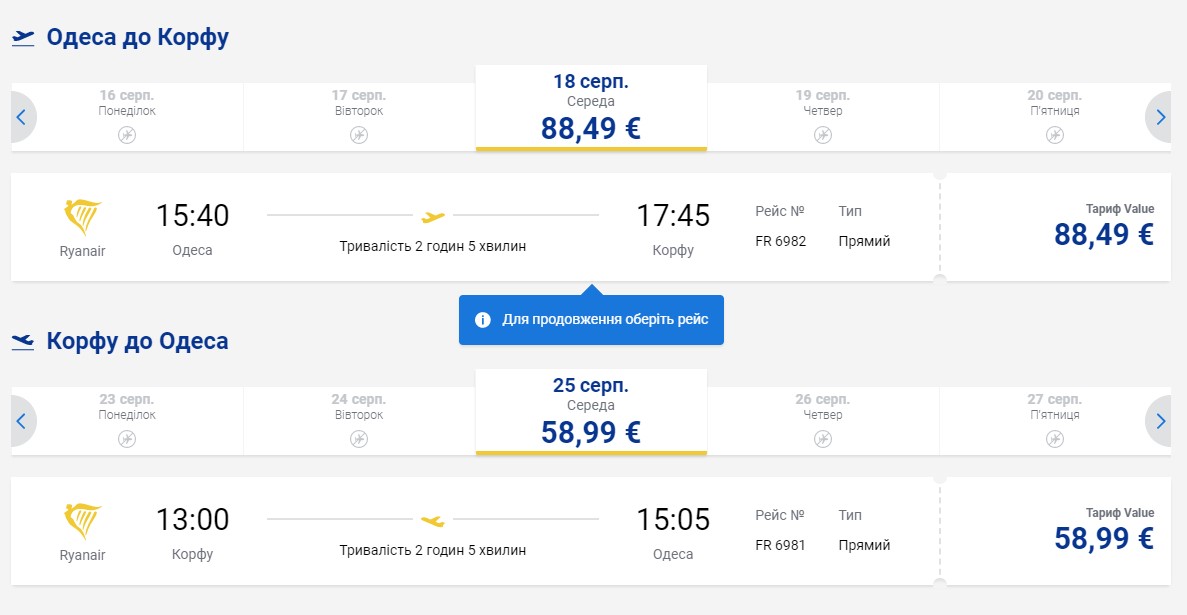
Task: Show earlier outbound dates with left arrow
Action: coord(20,117)
